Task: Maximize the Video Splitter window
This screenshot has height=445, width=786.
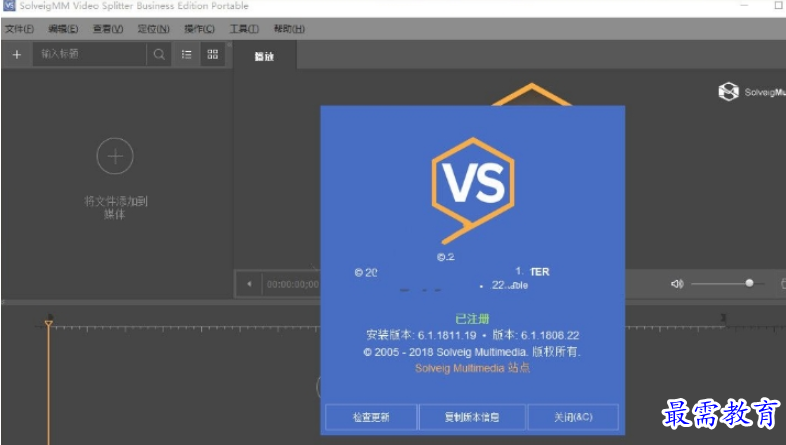Action: point(778,6)
